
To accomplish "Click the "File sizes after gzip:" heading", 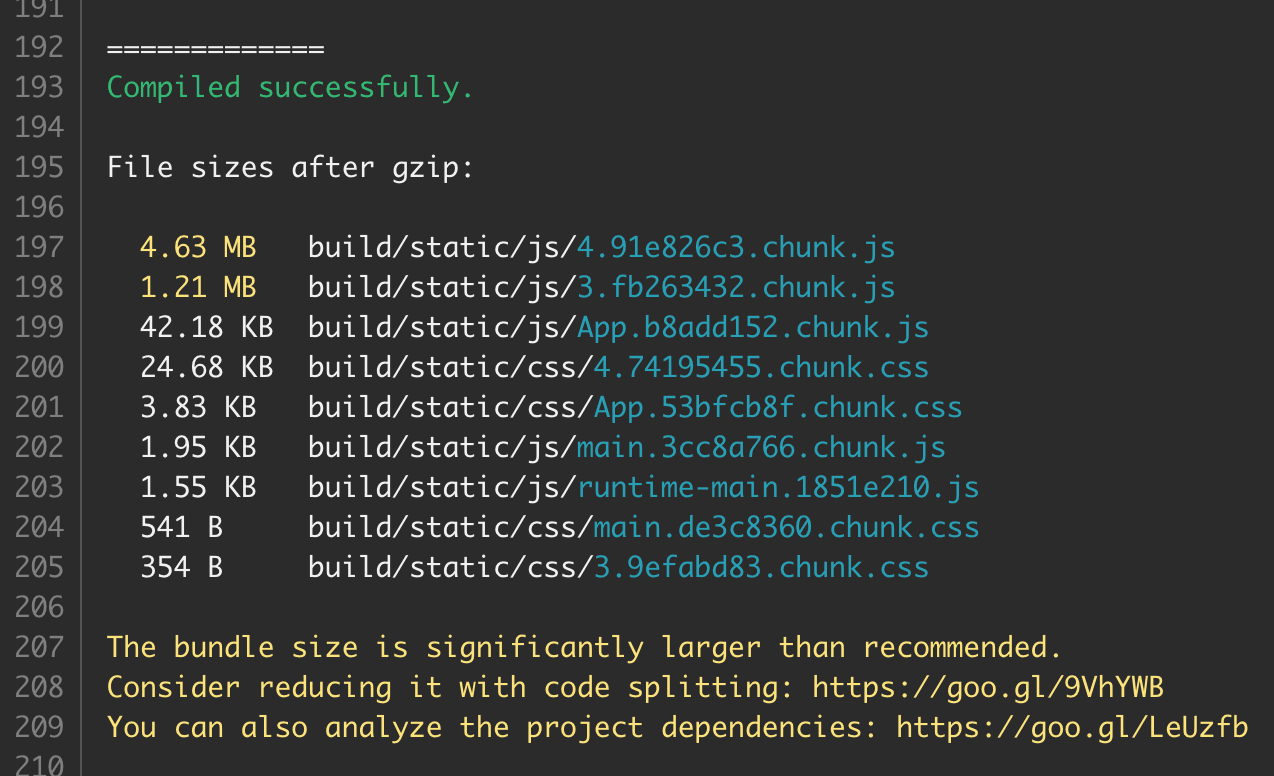I will 290,167.
